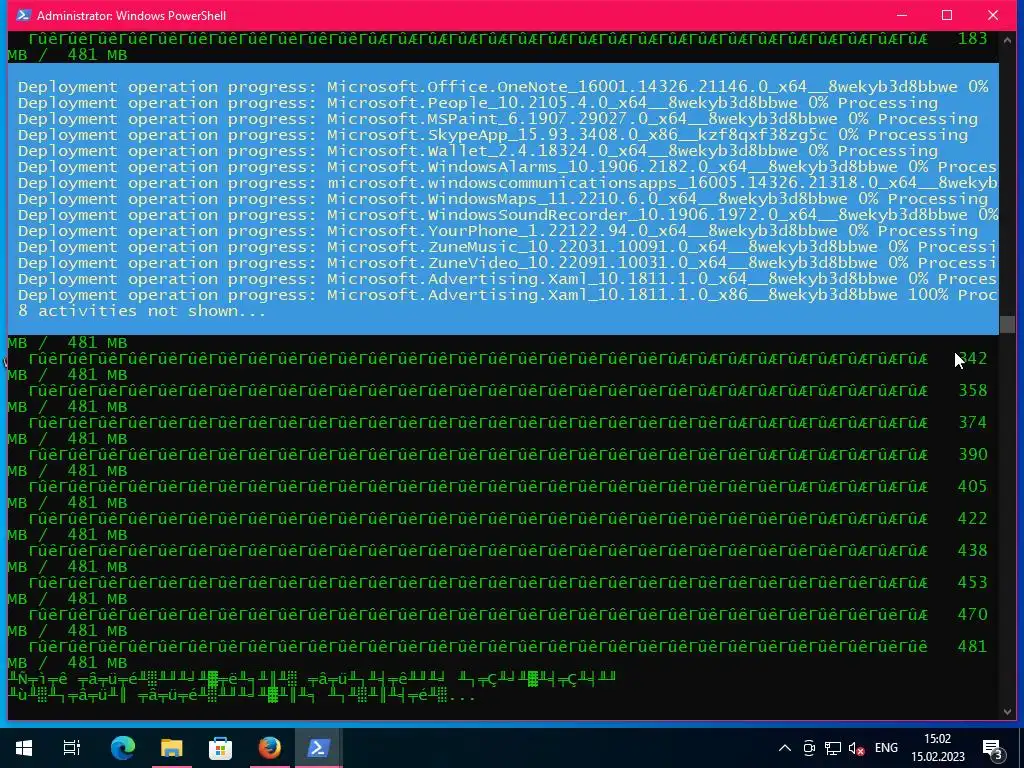Image resolution: width=1024 pixels, height=768 pixels.
Task: Minimize the PowerShell window
Action: (x=902, y=15)
